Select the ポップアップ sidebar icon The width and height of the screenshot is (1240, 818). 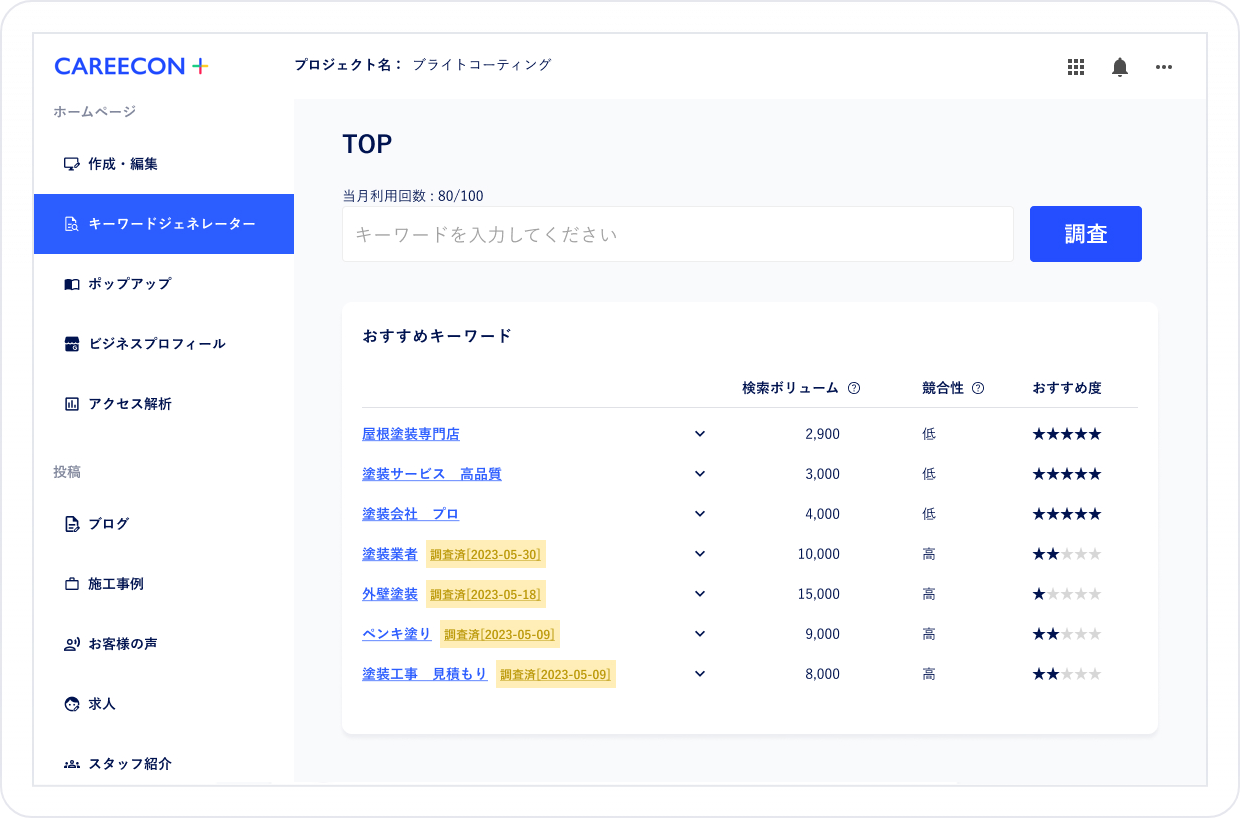click(x=71, y=283)
